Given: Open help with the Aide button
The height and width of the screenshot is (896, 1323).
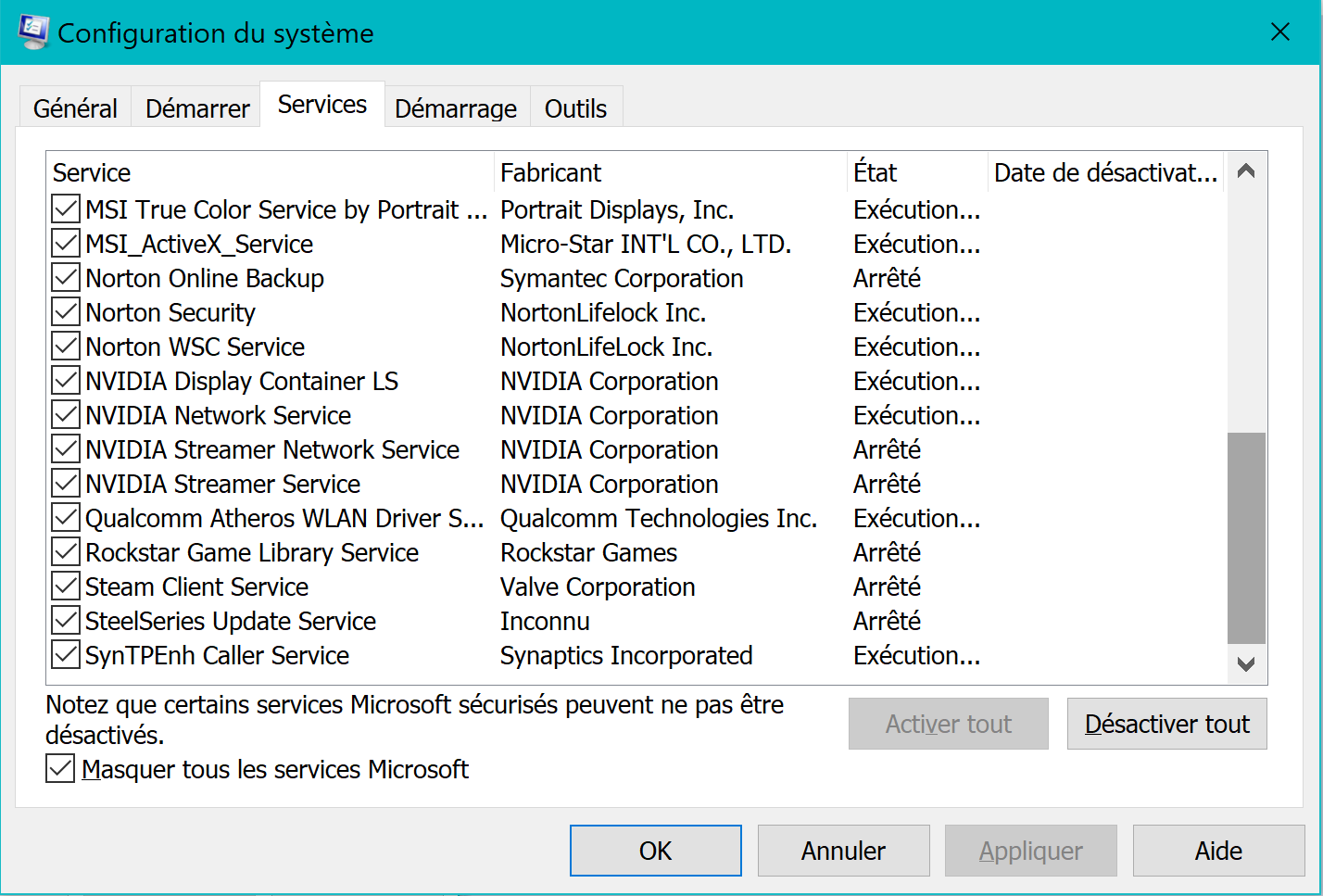Looking at the screenshot, I should pos(1218,851).
